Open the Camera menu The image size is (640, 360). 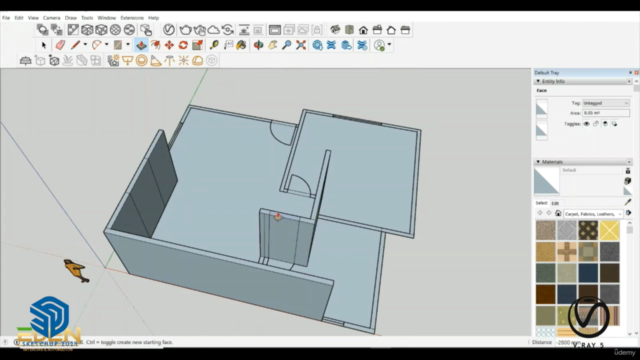pyautogui.click(x=51, y=18)
